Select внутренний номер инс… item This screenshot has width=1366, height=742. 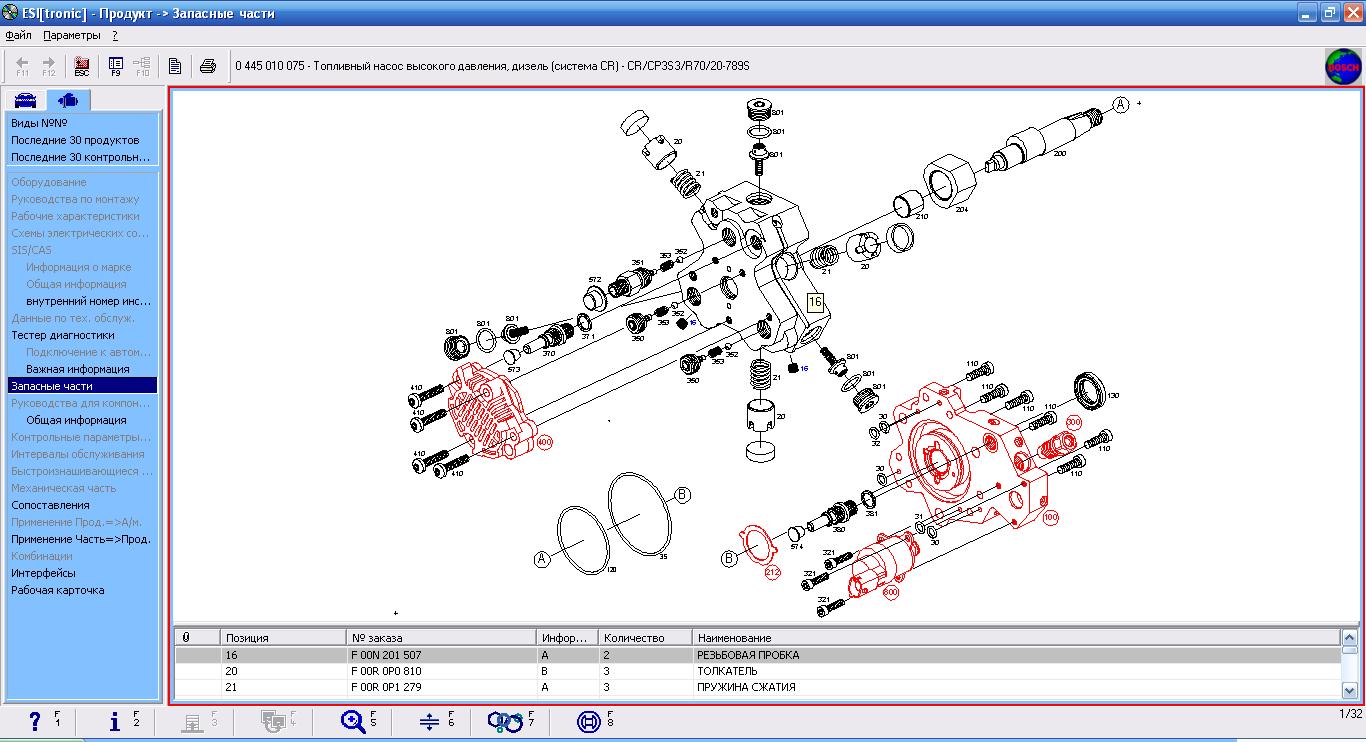(x=89, y=301)
